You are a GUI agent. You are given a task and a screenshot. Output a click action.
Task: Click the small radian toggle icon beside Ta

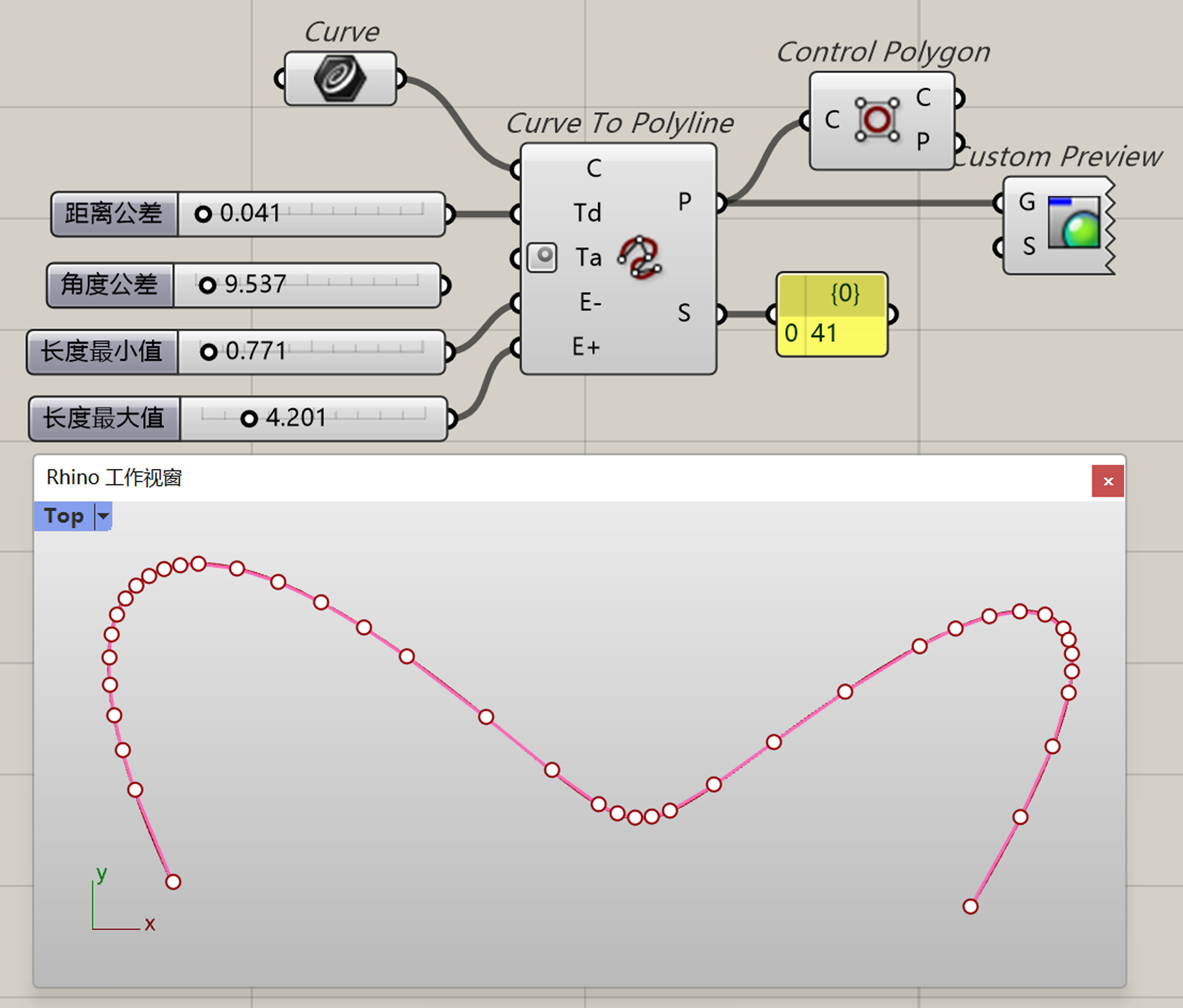point(541,257)
